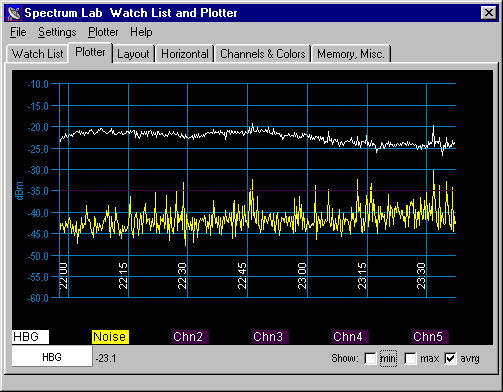The image size is (503, 392).
Task: Select the Chn4 channel label
Action: click(x=350, y=337)
